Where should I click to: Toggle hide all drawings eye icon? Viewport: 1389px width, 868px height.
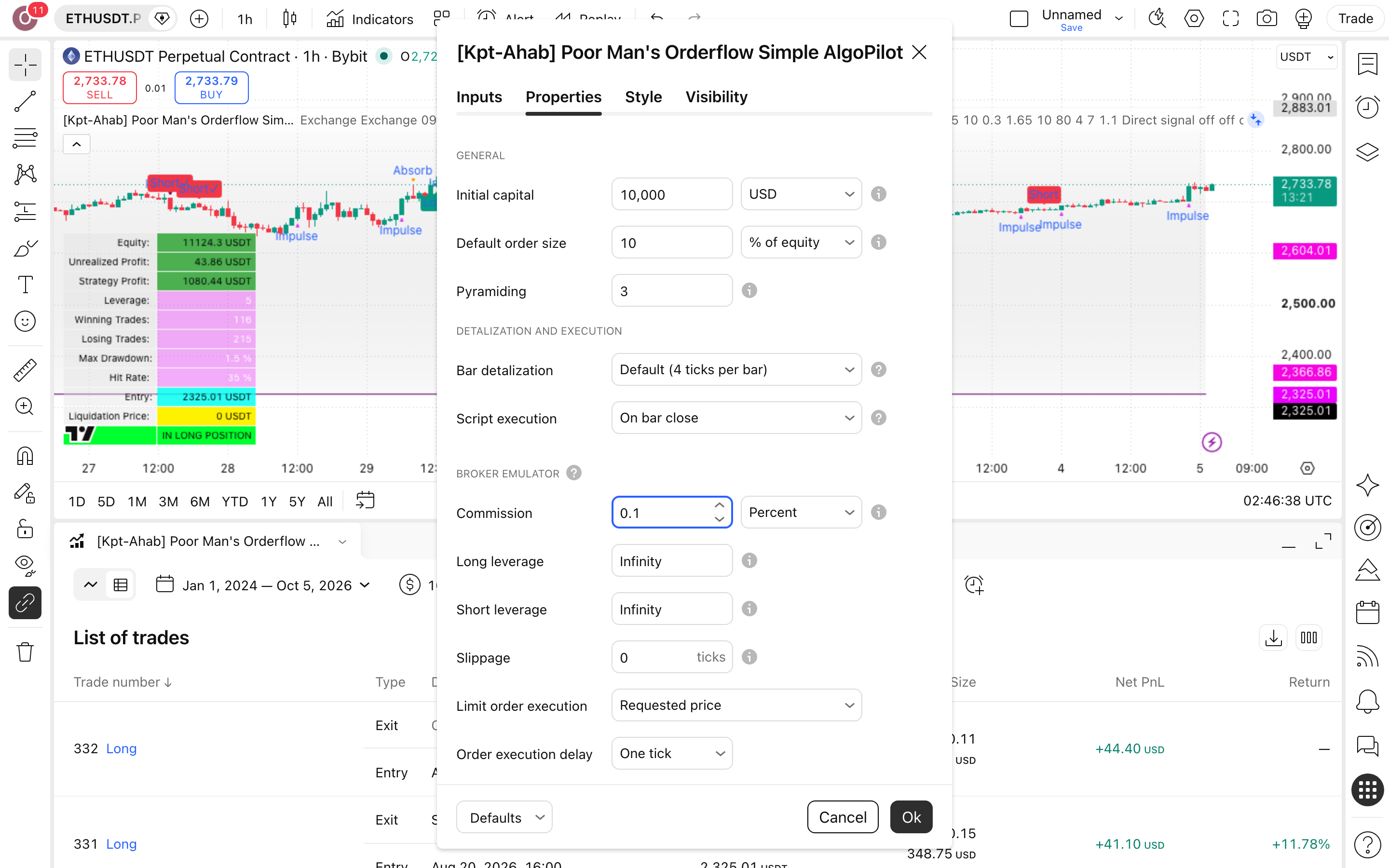pos(25,566)
